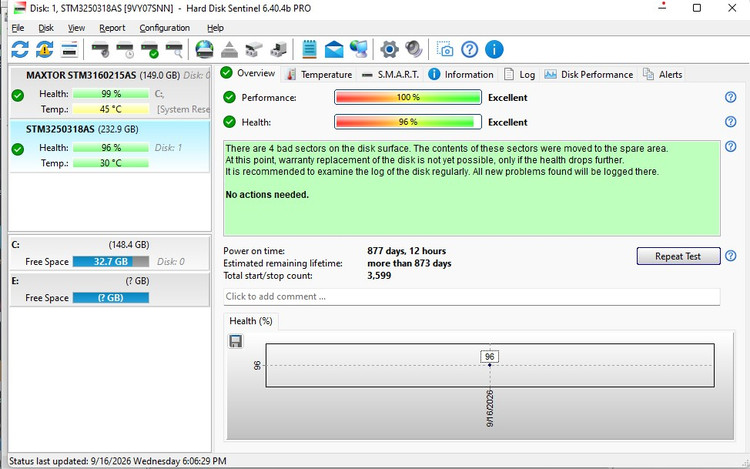Click the disk with gray dial icon
This screenshot has height=469, width=750.
[100, 49]
